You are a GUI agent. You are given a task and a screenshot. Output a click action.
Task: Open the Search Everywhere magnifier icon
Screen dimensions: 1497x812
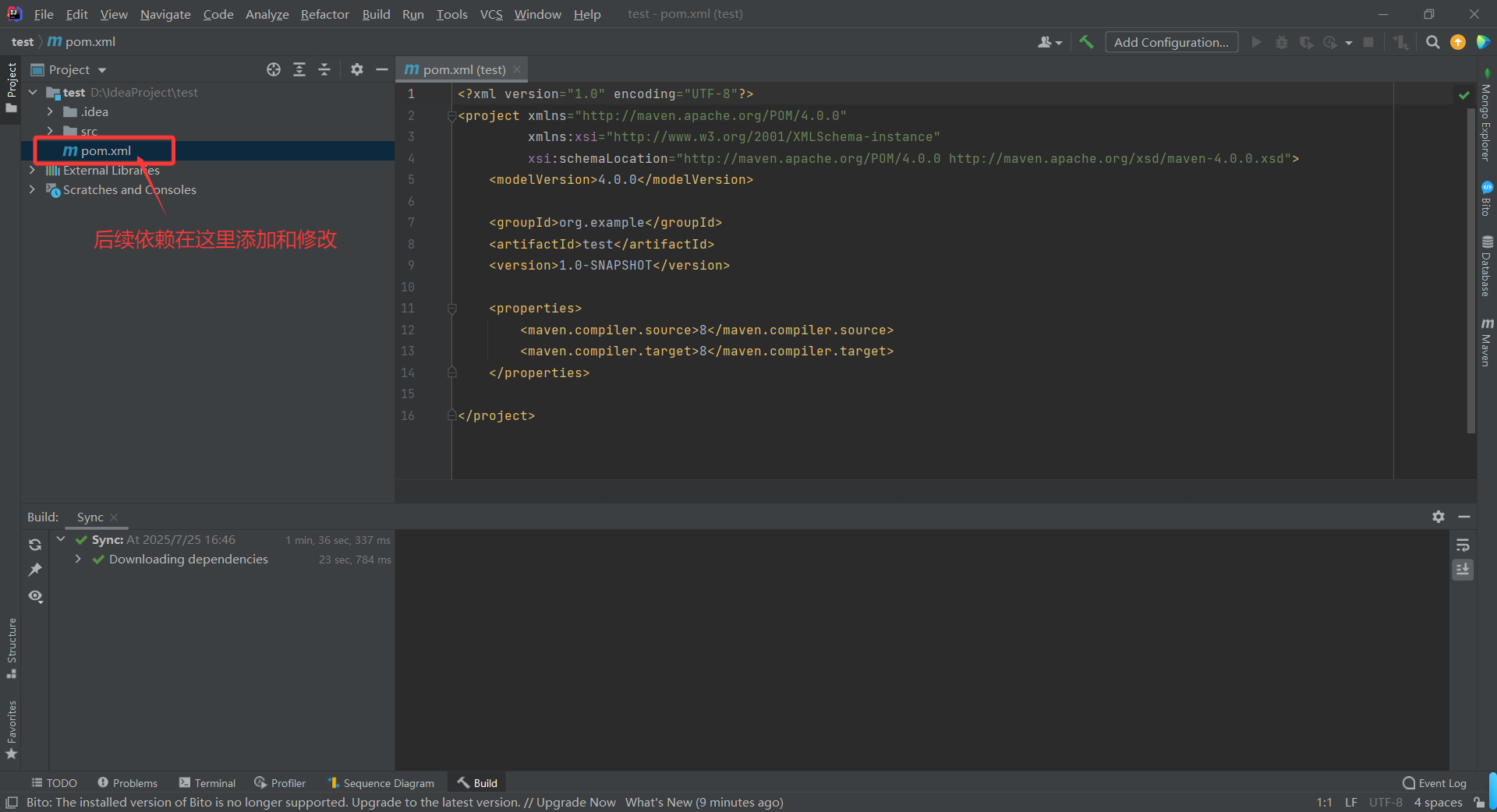pyautogui.click(x=1432, y=42)
